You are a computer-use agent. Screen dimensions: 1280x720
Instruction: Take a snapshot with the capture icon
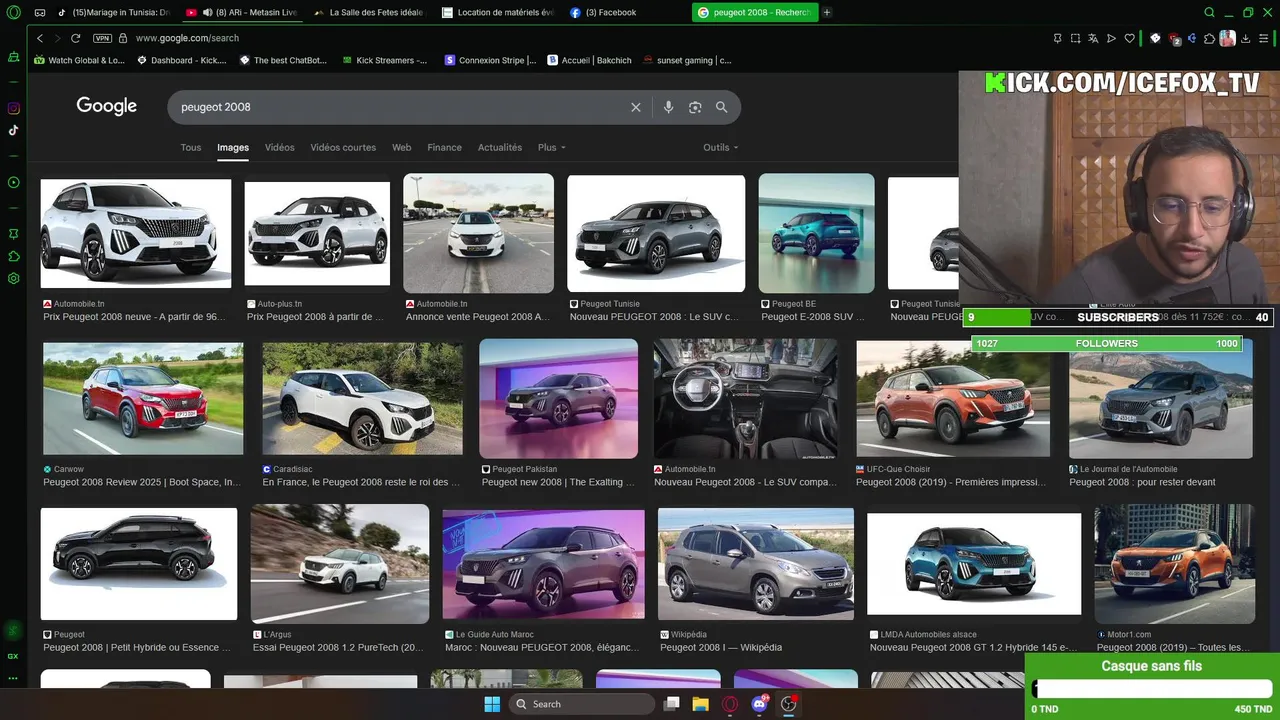tap(1075, 38)
